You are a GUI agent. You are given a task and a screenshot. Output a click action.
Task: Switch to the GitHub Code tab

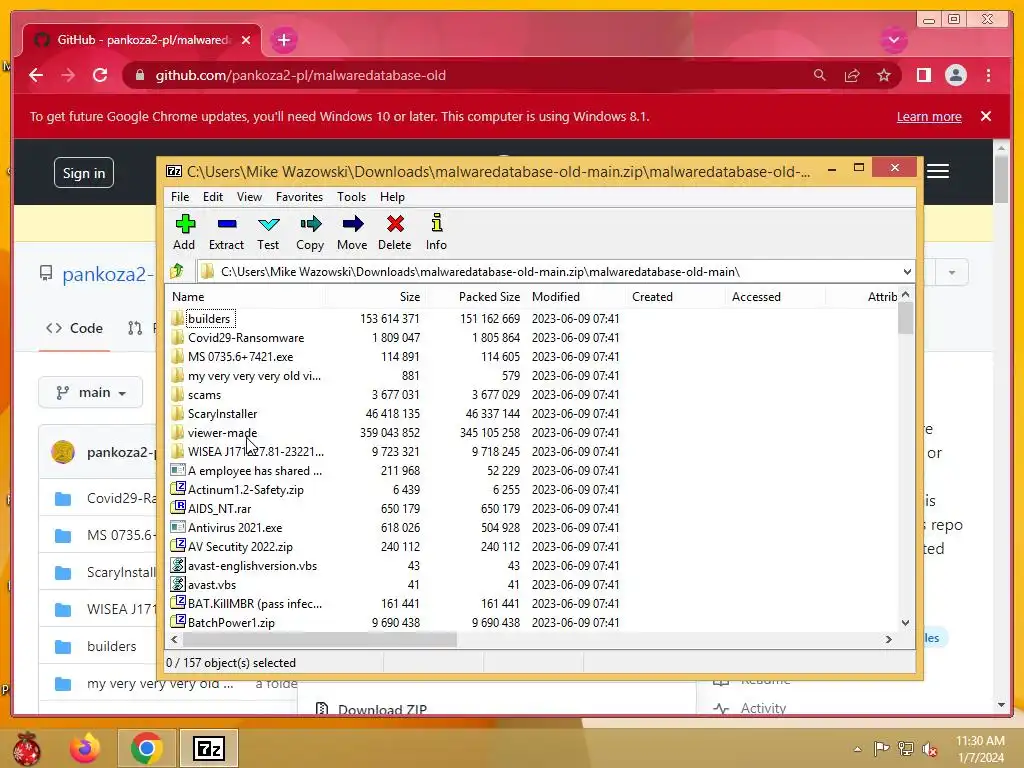point(74,328)
